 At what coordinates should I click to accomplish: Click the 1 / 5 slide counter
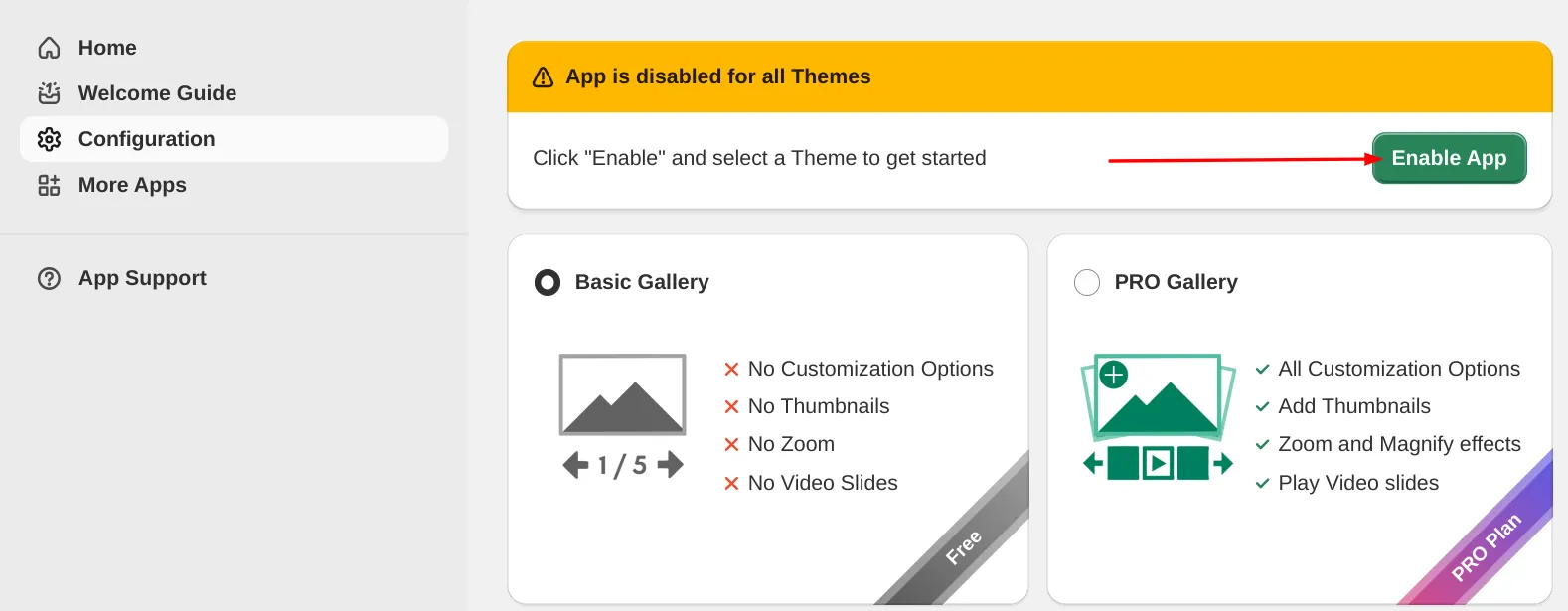pyautogui.click(x=624, y=463)
